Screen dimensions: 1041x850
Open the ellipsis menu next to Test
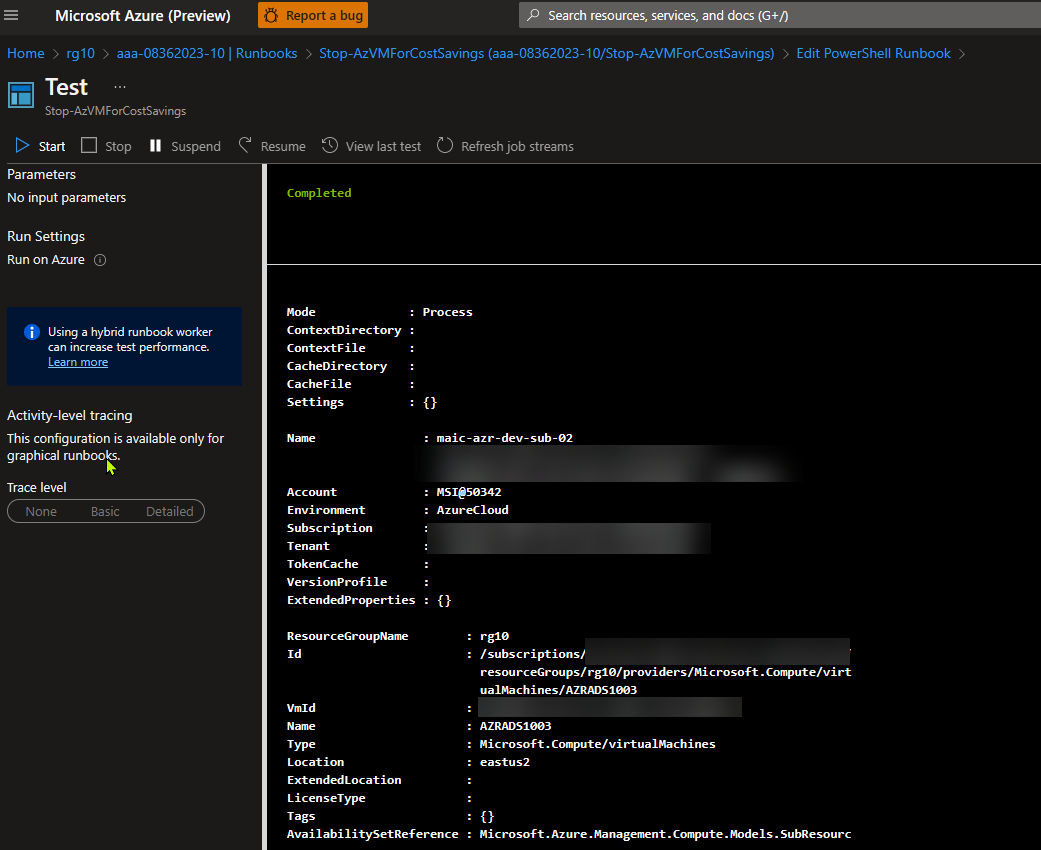pos(120,87)
